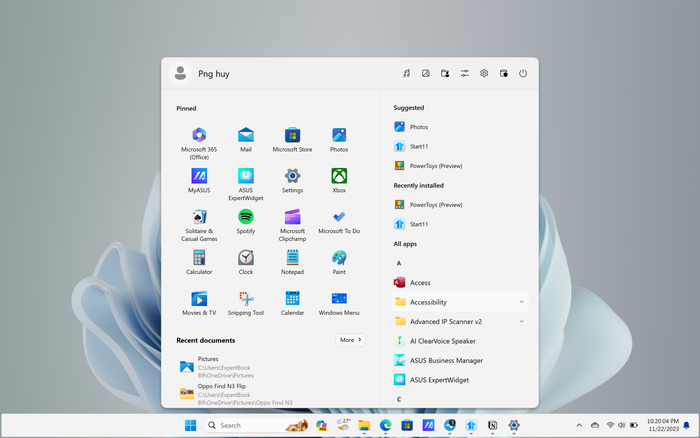The width and height of the screenshot is (700, 438).
Task: Open Microsoft Clipchamp
Action: coord(292,225)
